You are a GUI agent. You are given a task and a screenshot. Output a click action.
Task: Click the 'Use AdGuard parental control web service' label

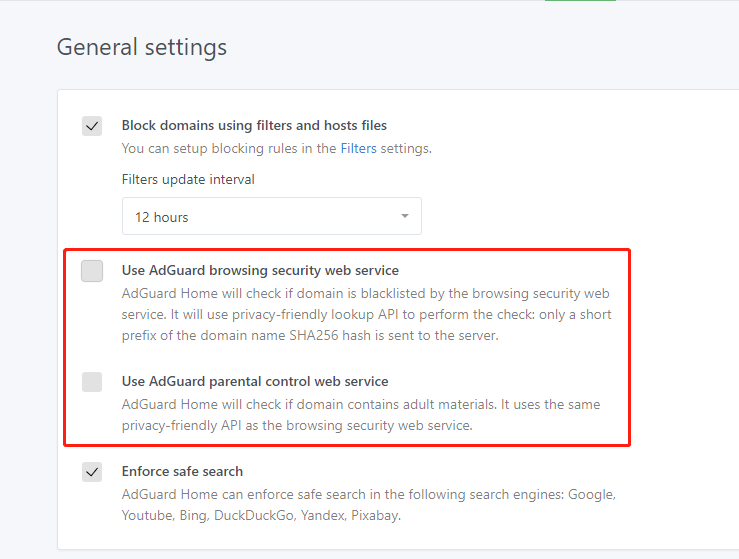pos(255,381)
